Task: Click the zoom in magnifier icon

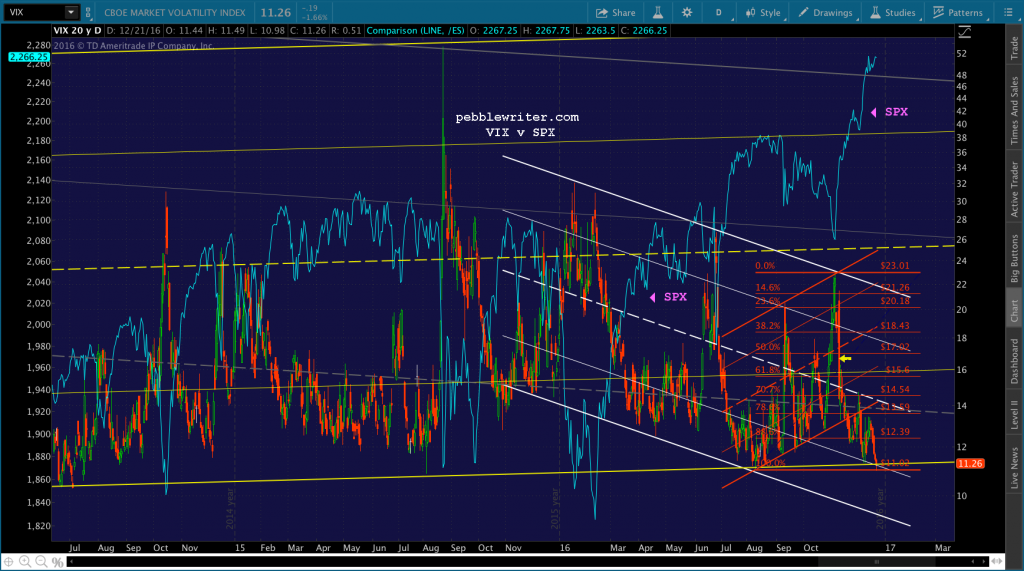Action: (25, 561)
